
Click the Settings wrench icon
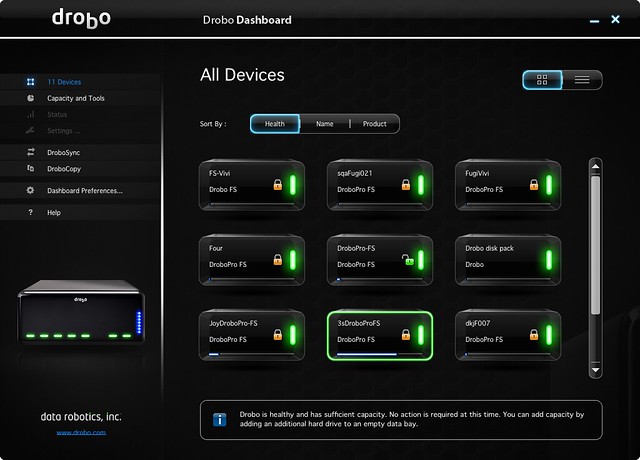(x=30, y=131)
